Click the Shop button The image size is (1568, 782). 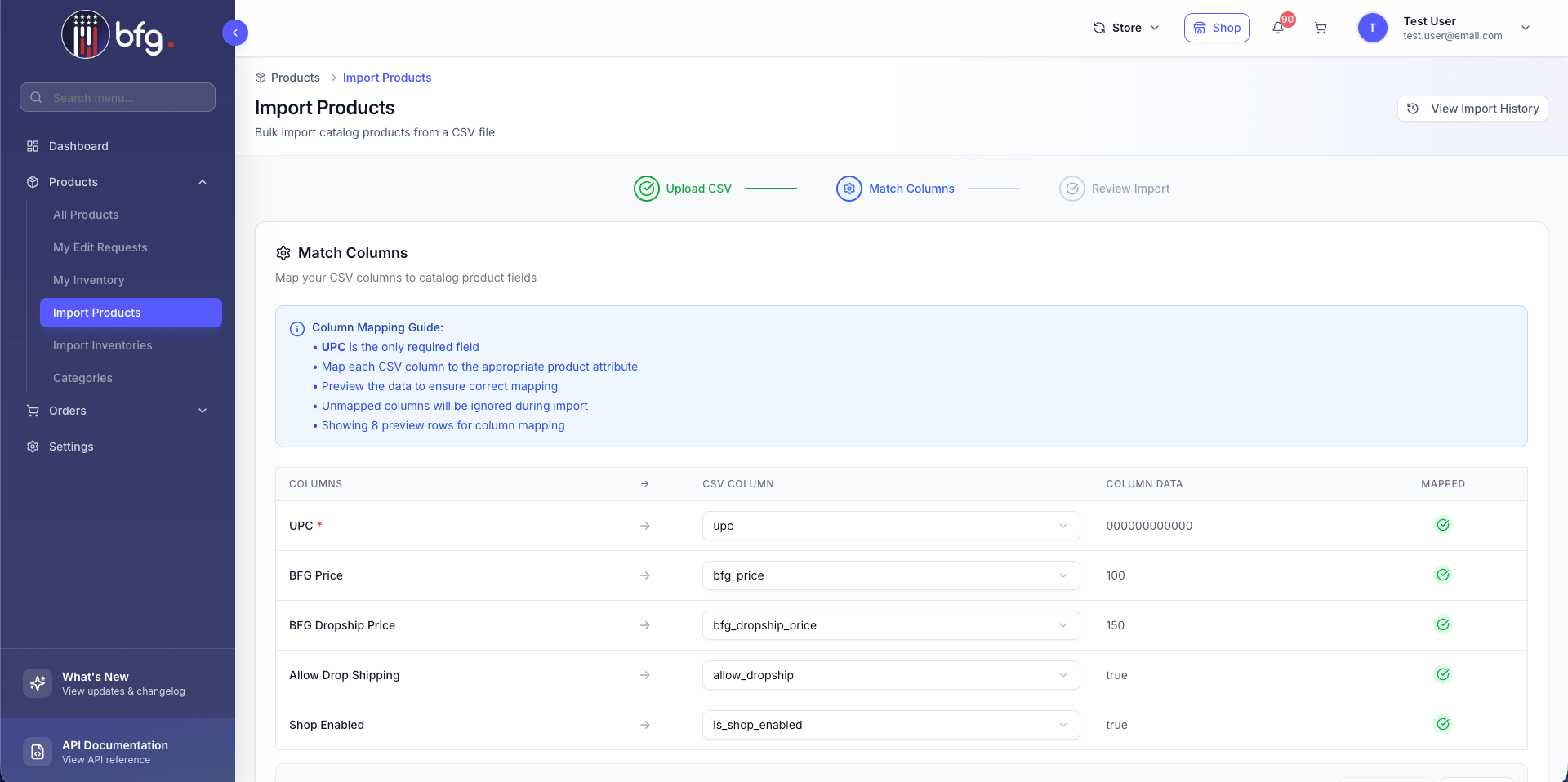point(1217,28)
